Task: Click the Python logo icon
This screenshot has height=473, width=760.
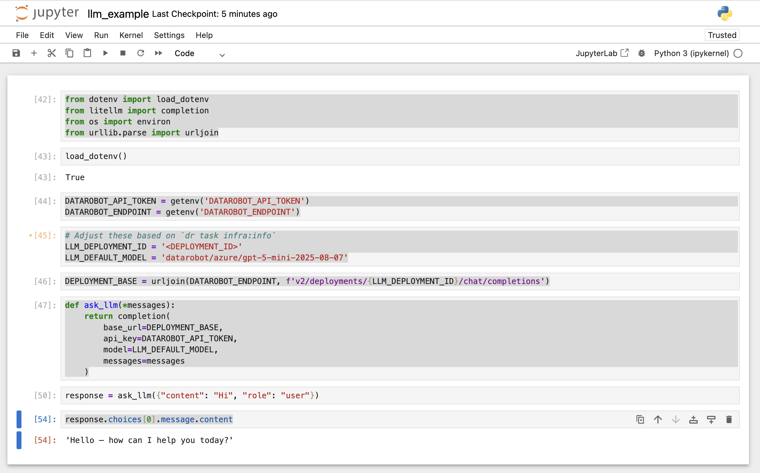Action: [x=725, y=14]
